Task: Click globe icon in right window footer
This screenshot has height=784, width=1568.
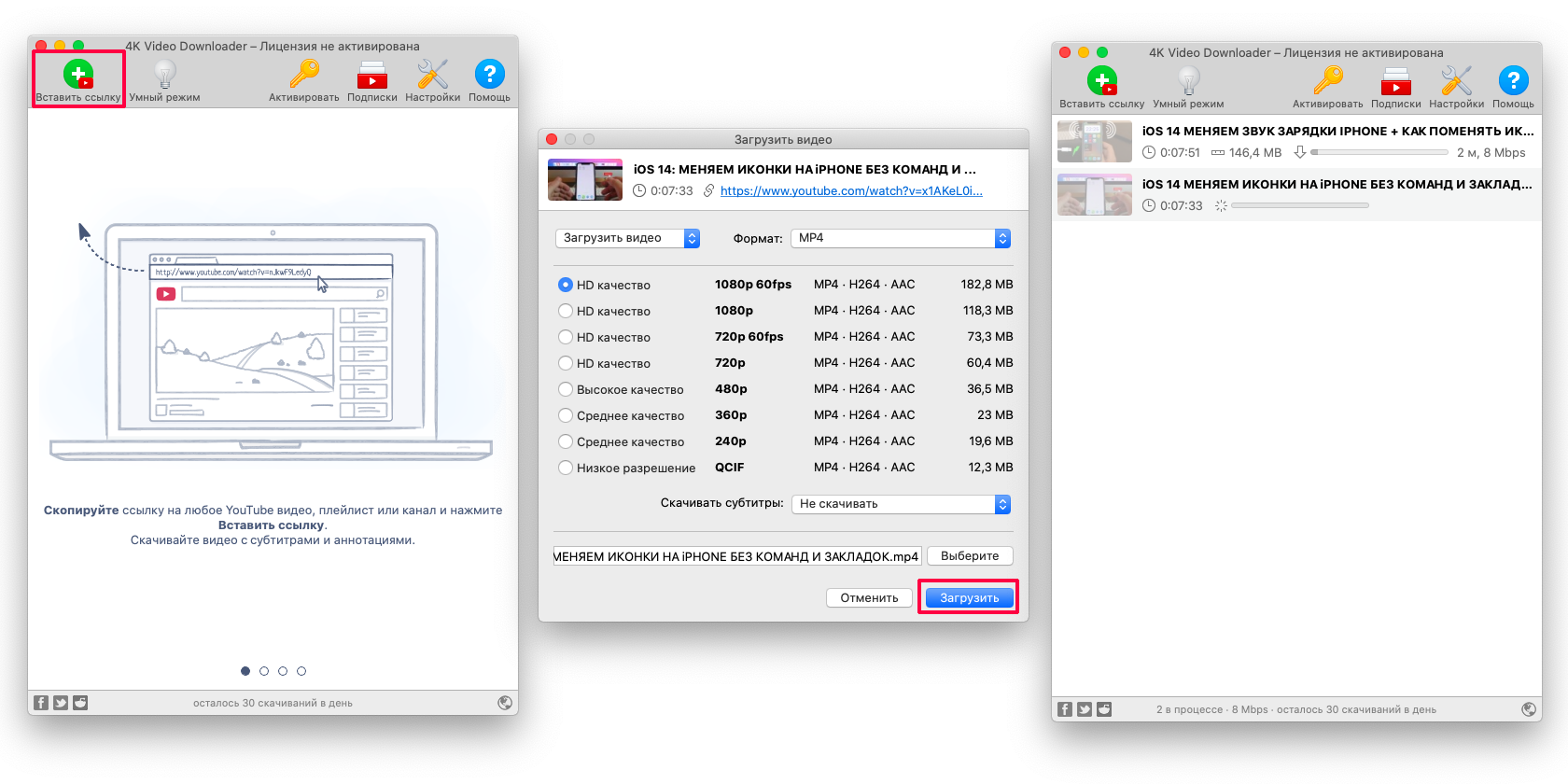Action: [1529, 709]
